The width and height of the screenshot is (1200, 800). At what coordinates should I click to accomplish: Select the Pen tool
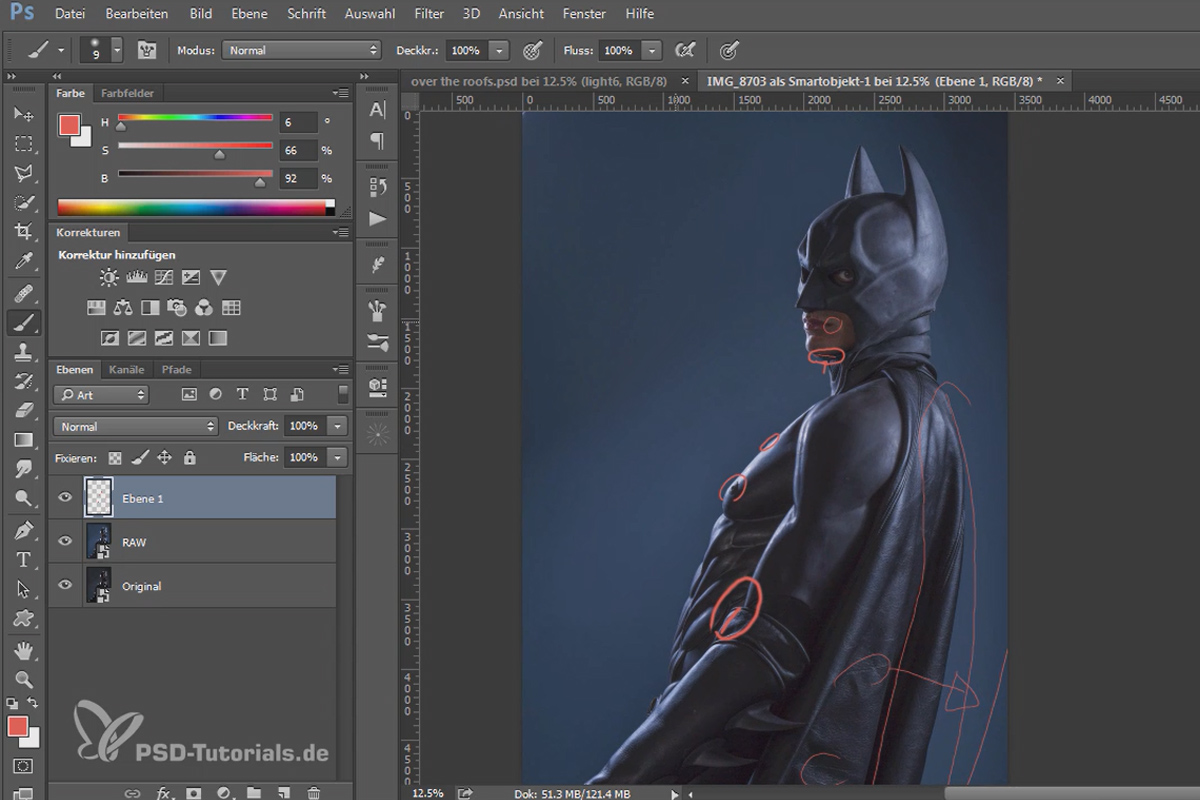(x=24, y=530)
